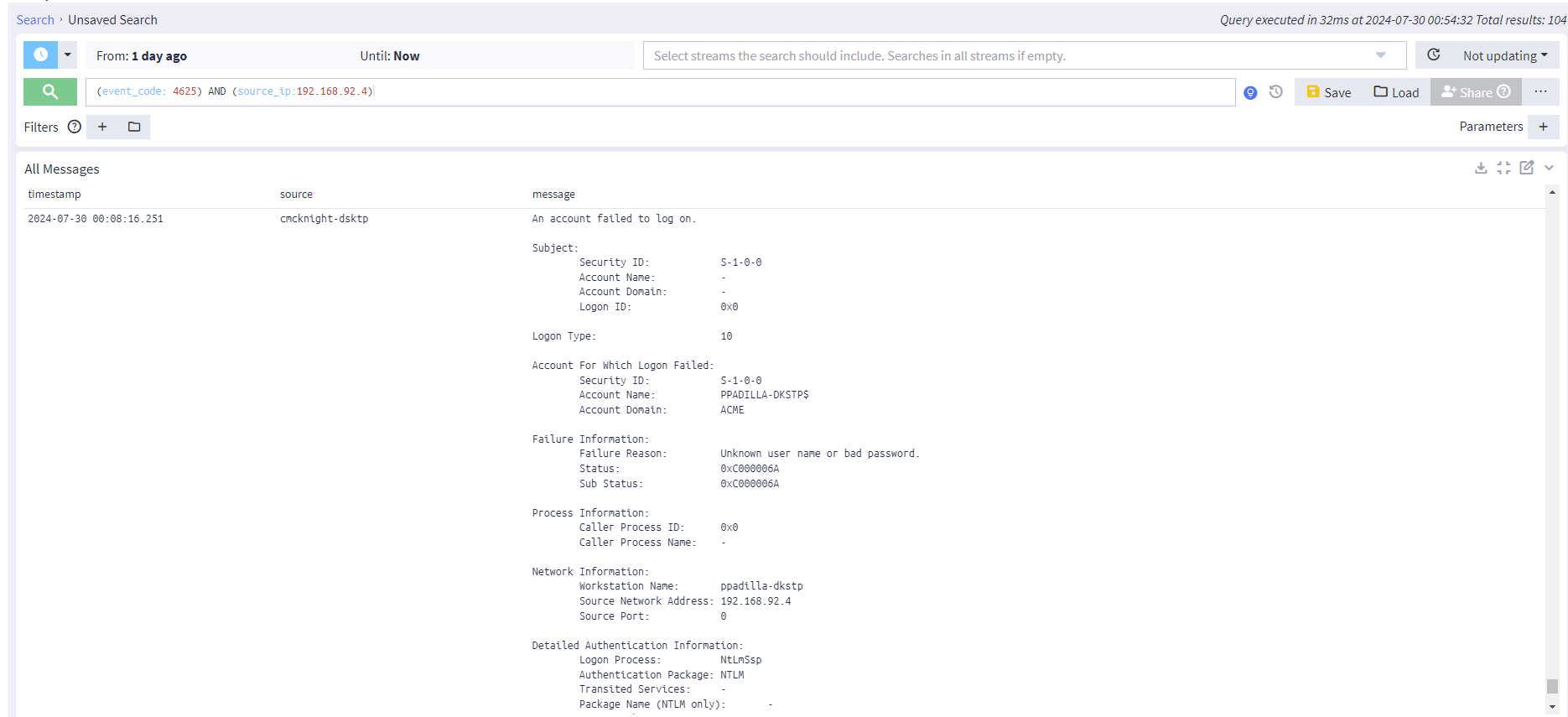Load a filter via the Filters folder icon
This screenshot has width=1568, height=717.
coord(134,127)
